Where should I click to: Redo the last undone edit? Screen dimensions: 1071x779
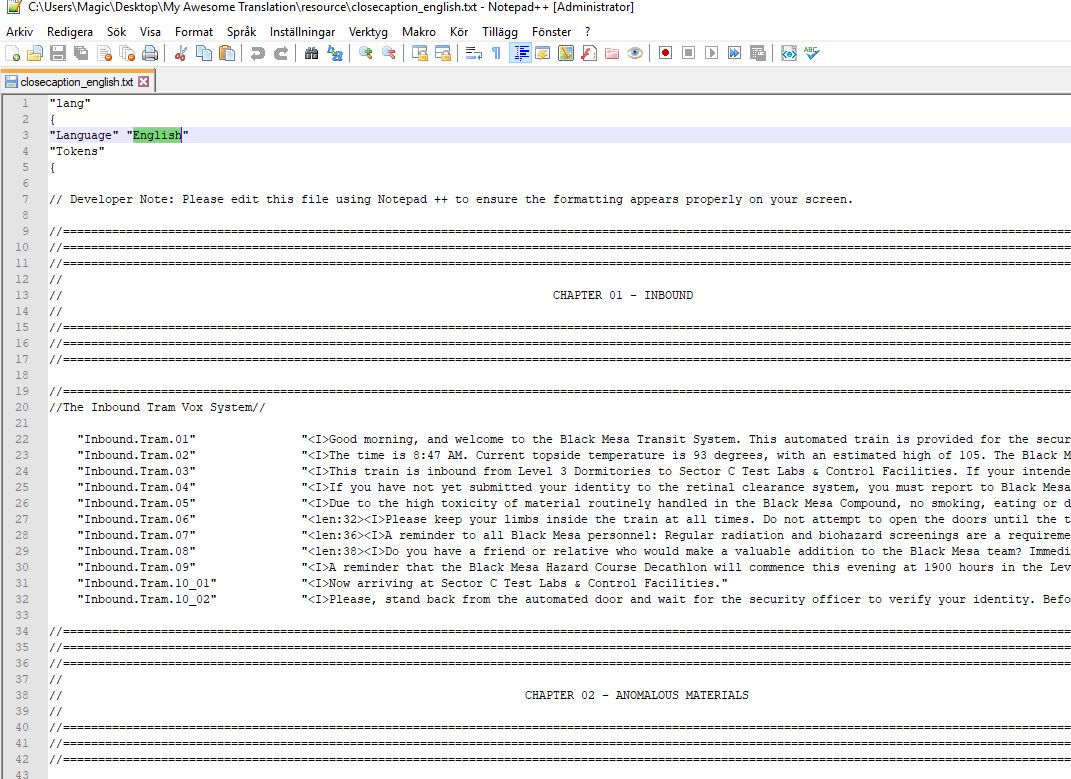point(281,53)
